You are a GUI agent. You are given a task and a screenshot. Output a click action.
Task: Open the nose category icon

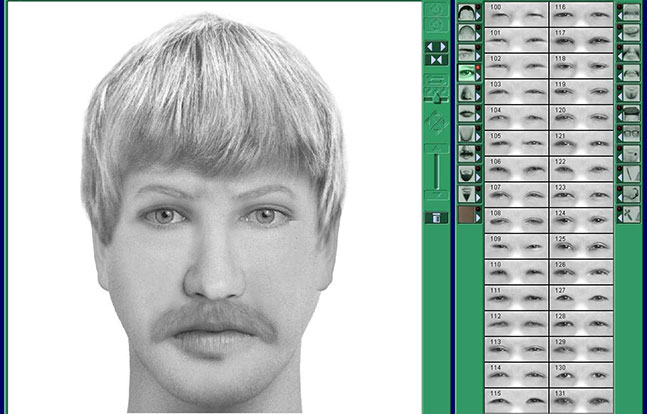(x=466, y=93)
